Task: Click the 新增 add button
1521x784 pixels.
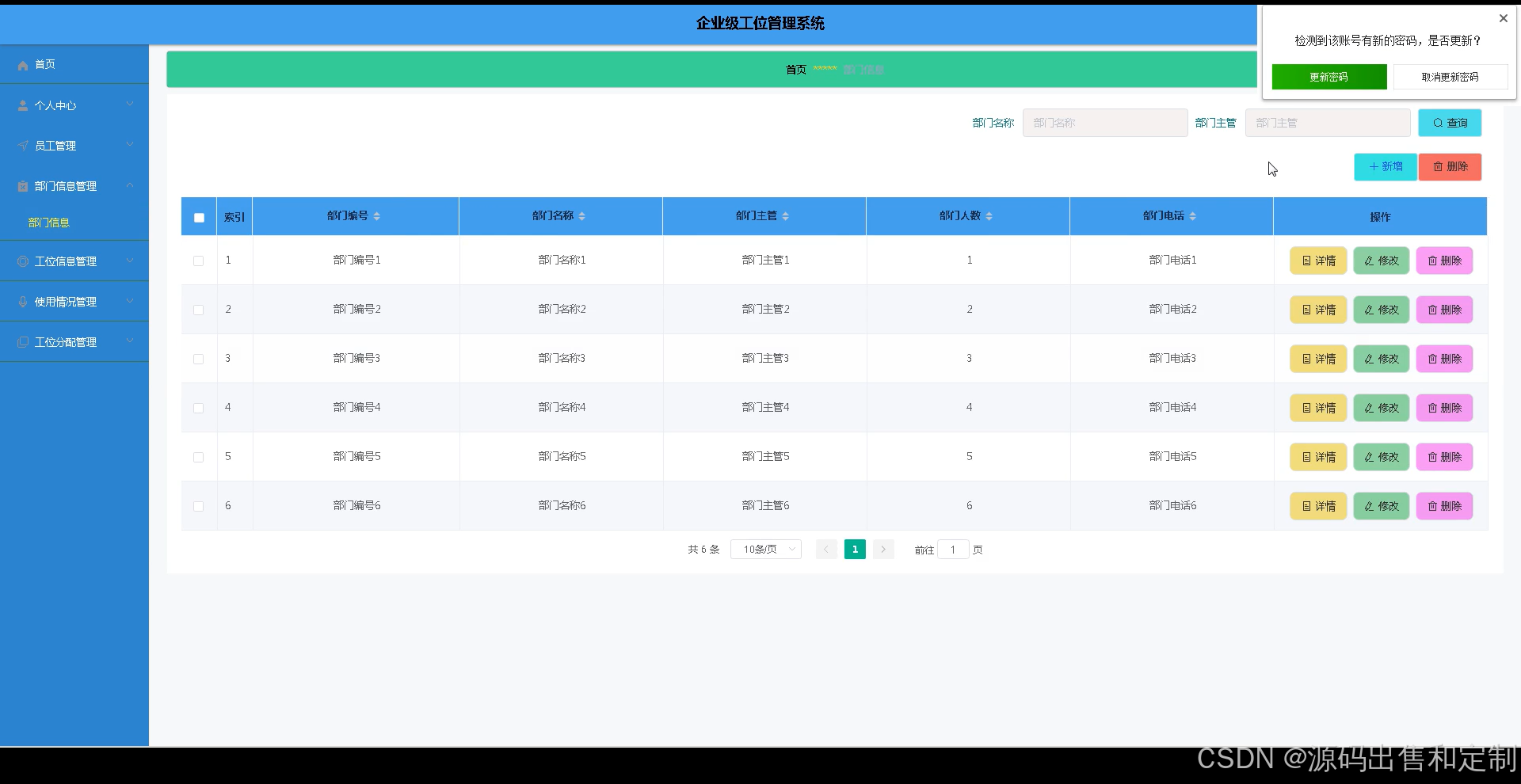Action: pyautogui.click(x=1386, y=167)
